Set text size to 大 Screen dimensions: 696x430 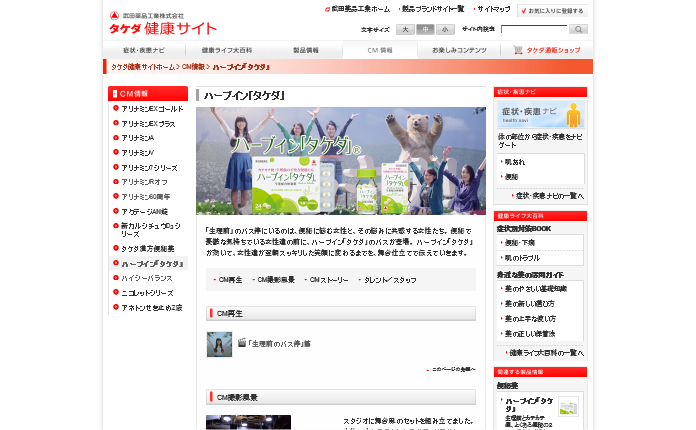pyautogui.click(x=405, y=30)
